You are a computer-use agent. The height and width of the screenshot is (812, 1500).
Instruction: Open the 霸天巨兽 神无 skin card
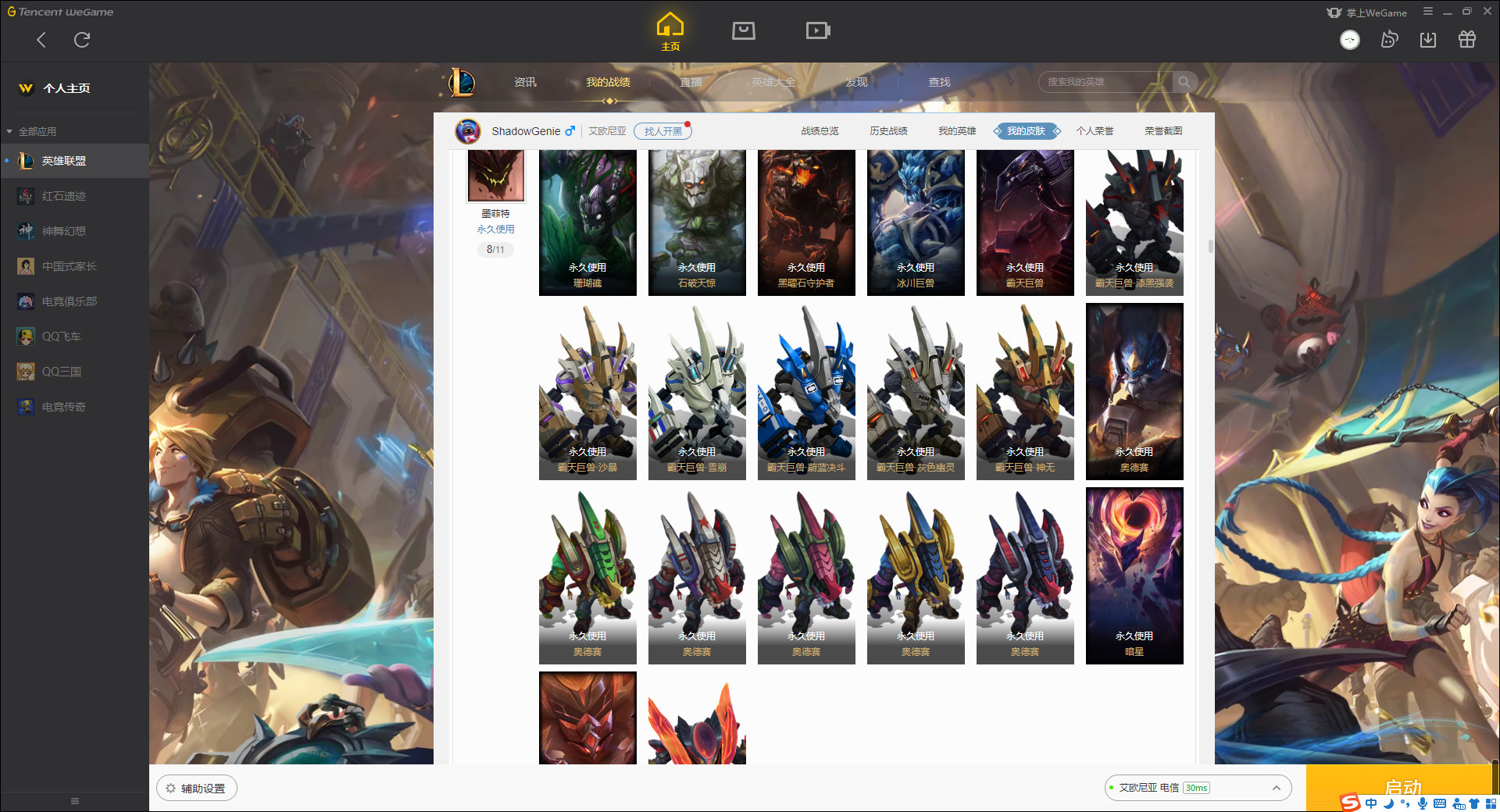[1025, 392]
